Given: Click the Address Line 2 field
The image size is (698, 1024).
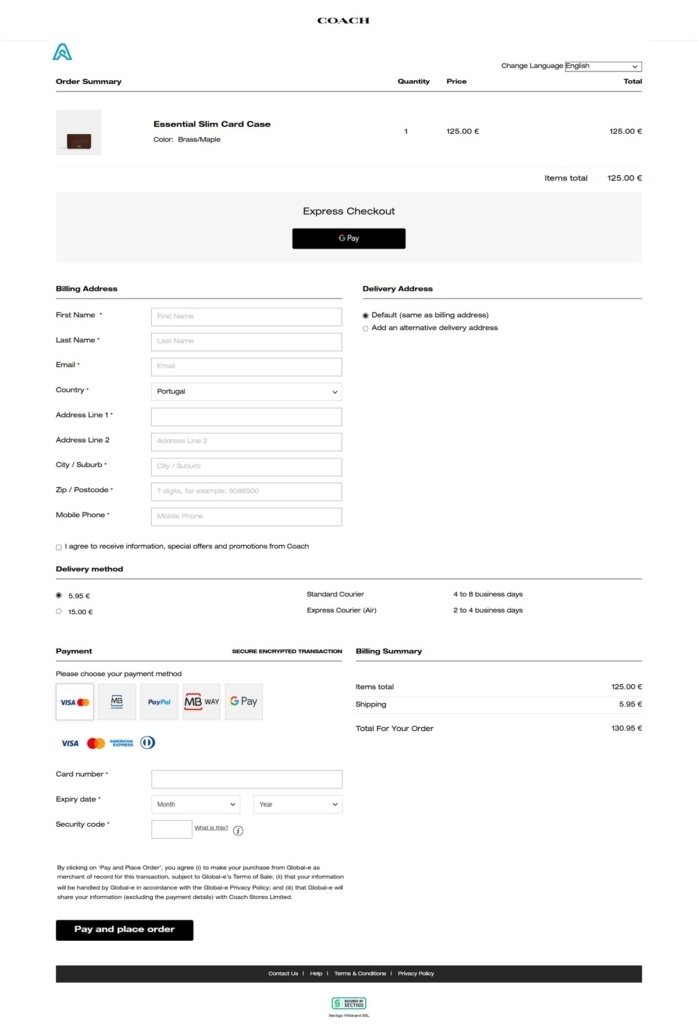Looking at the screenshot, I should pos(246,441).
